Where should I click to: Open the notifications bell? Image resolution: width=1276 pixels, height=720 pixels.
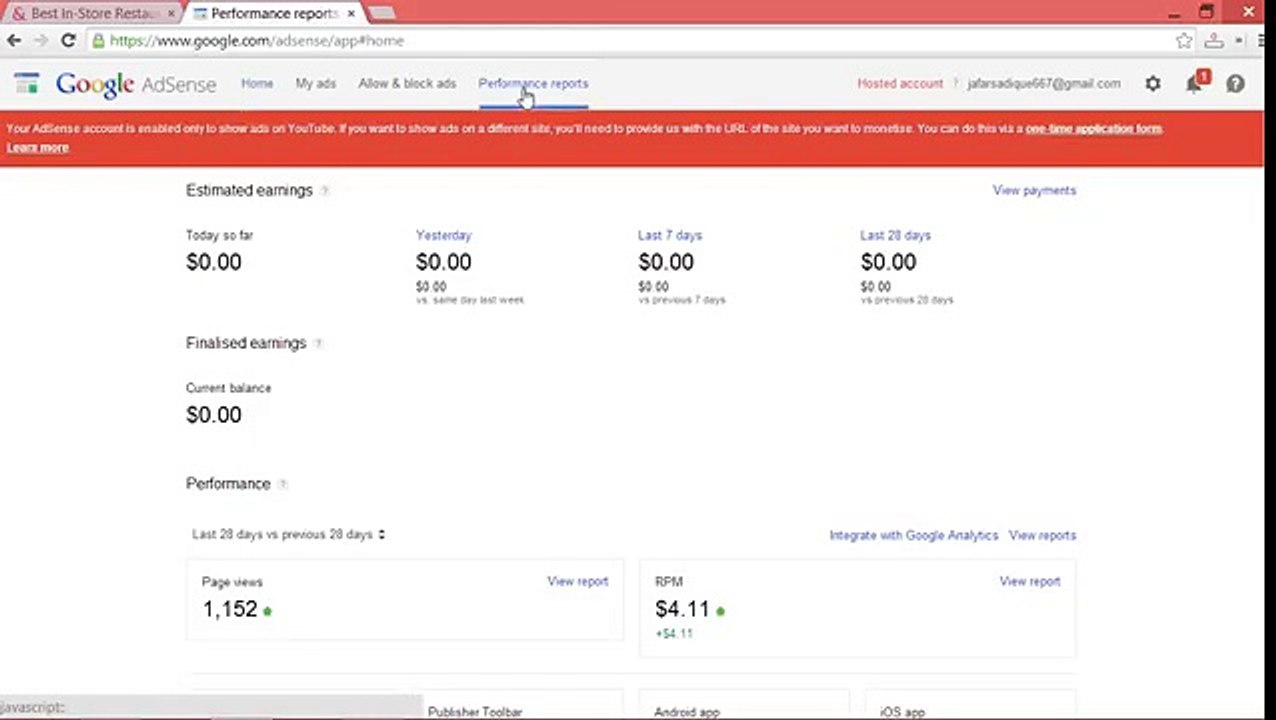pyautogui.click(x=1195, y=83)
